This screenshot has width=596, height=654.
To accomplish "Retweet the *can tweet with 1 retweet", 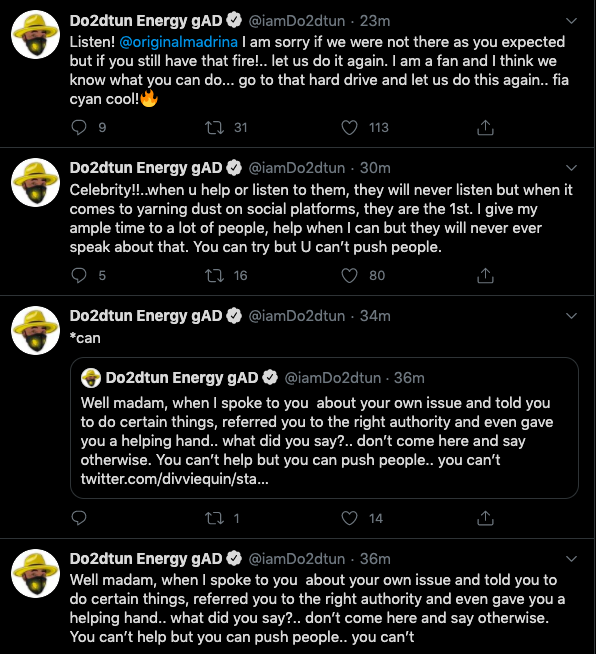I will (214, 518).
